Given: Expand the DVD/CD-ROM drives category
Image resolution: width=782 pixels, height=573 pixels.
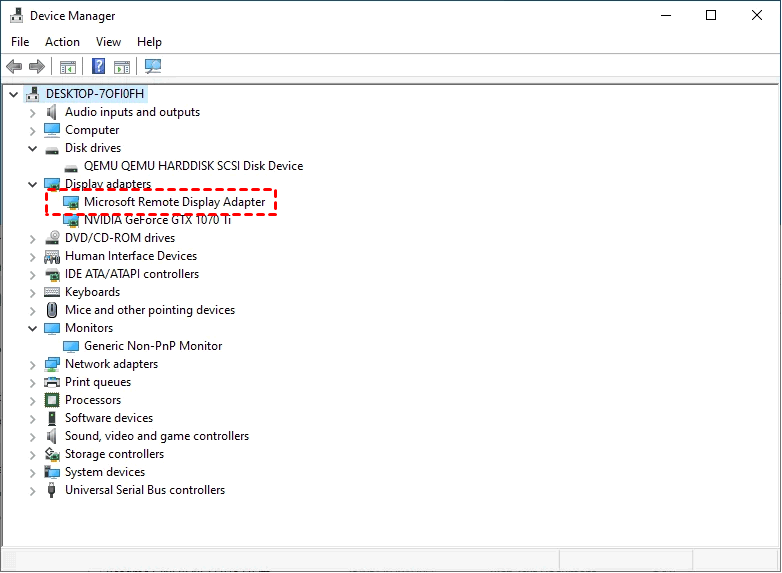Looking at the screenshot, I should (x=32, y=239).
